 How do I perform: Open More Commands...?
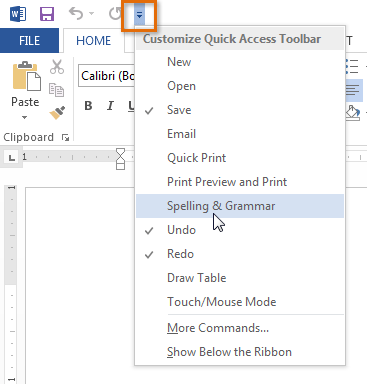pyautogui.click(x=240, y=328)
